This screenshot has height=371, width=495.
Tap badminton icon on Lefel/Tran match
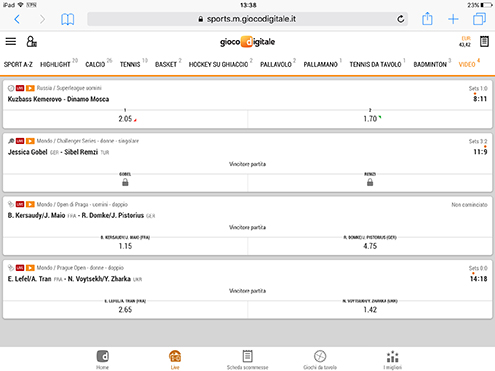coord(11,268)
